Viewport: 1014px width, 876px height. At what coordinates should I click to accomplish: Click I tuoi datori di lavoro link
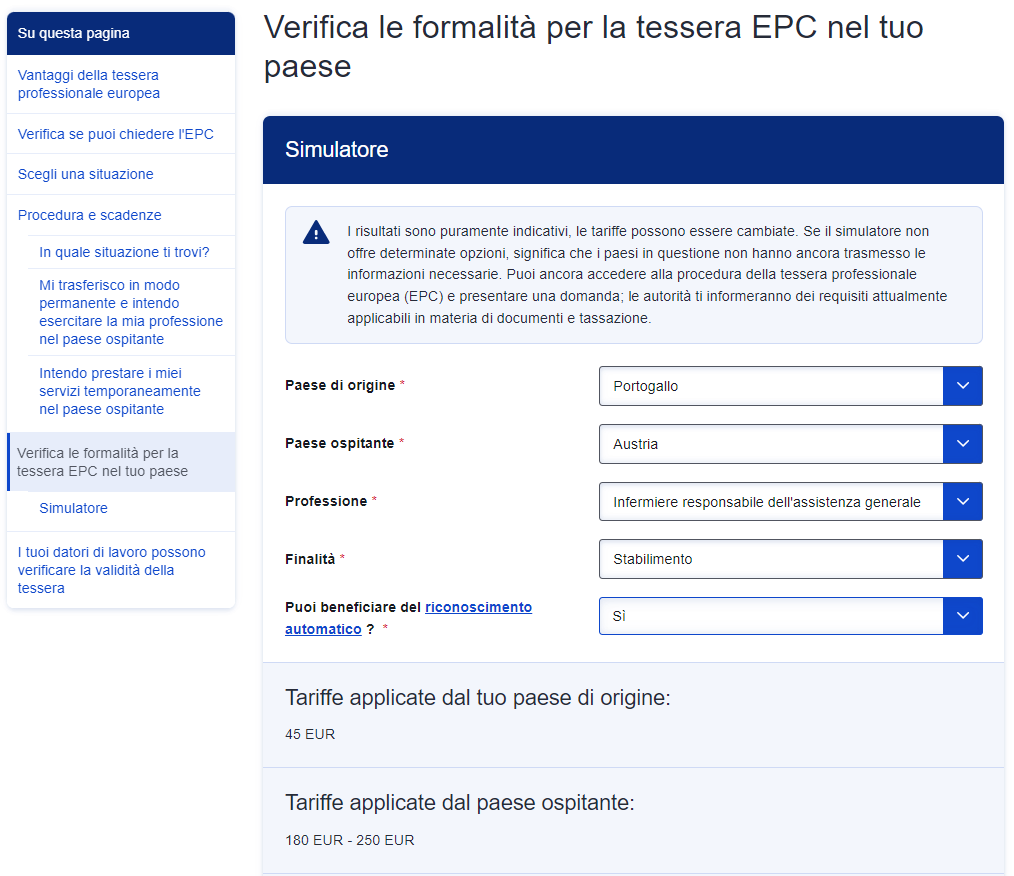pos(111,570)
